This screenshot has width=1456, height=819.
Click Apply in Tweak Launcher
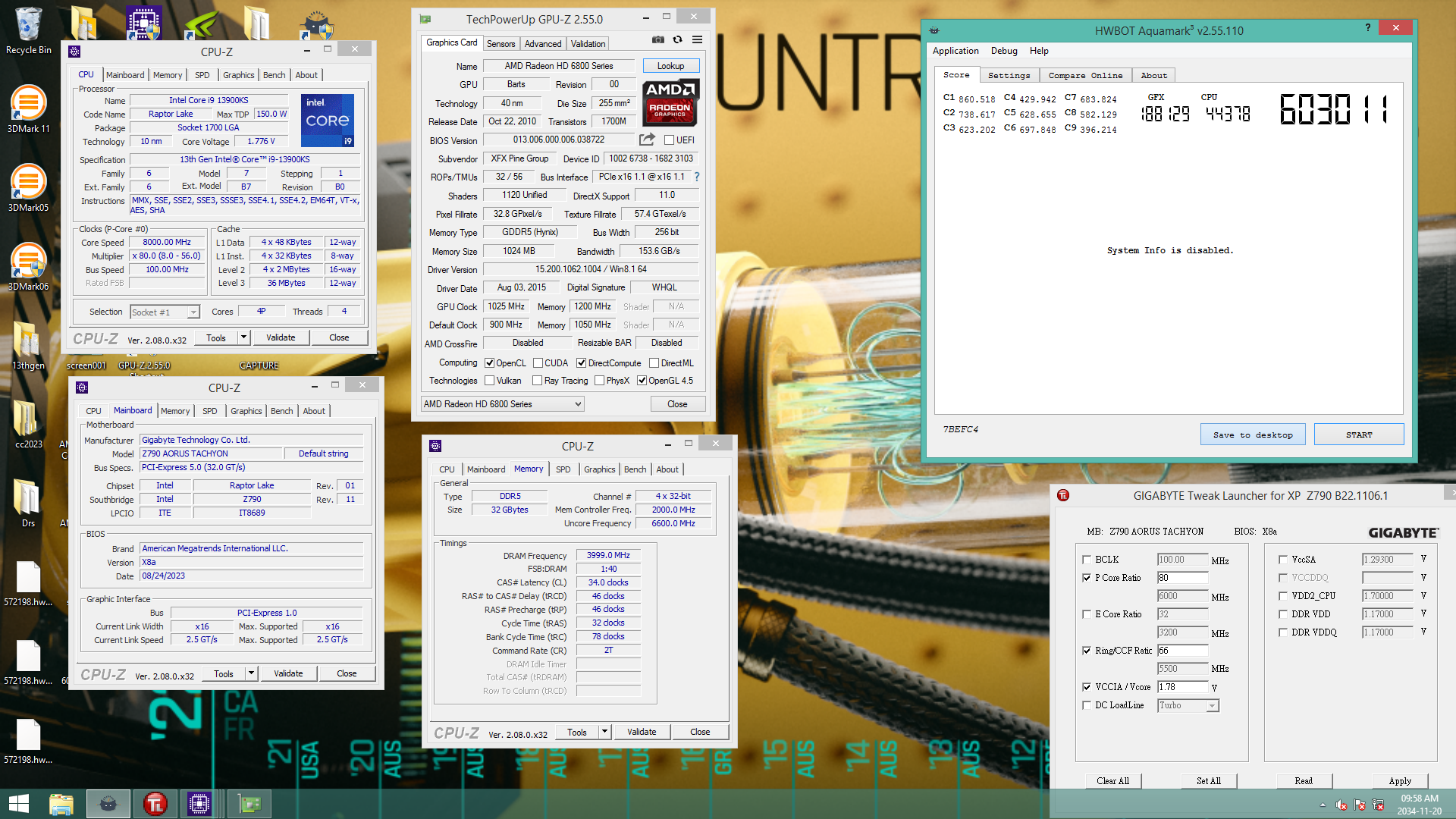tap(1400, 781)
